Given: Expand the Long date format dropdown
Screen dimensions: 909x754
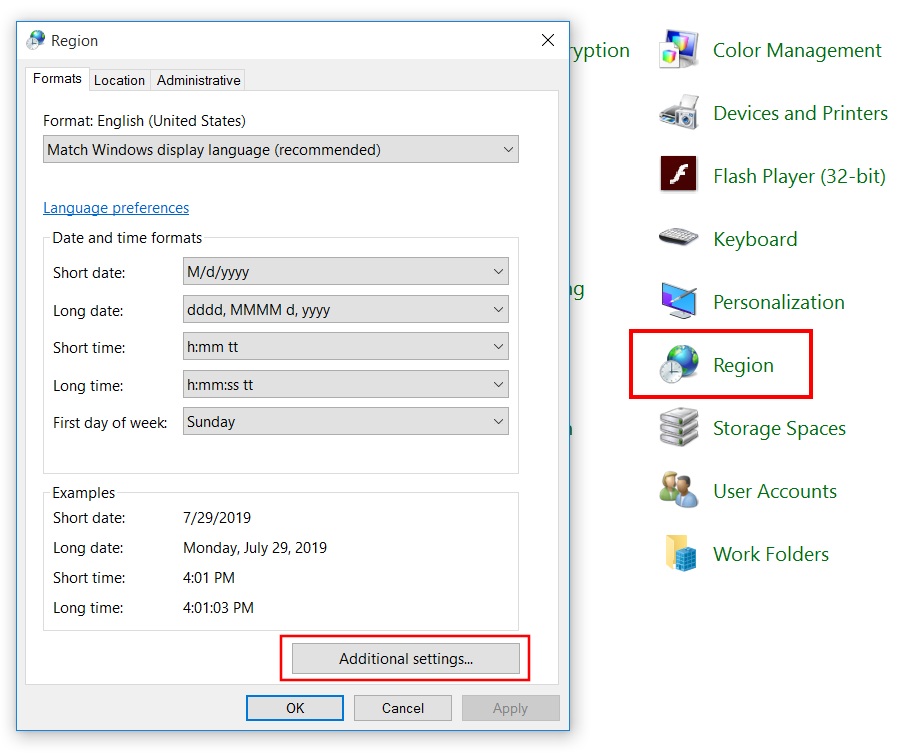Looking at the screenshot, I should pos(346,310).
